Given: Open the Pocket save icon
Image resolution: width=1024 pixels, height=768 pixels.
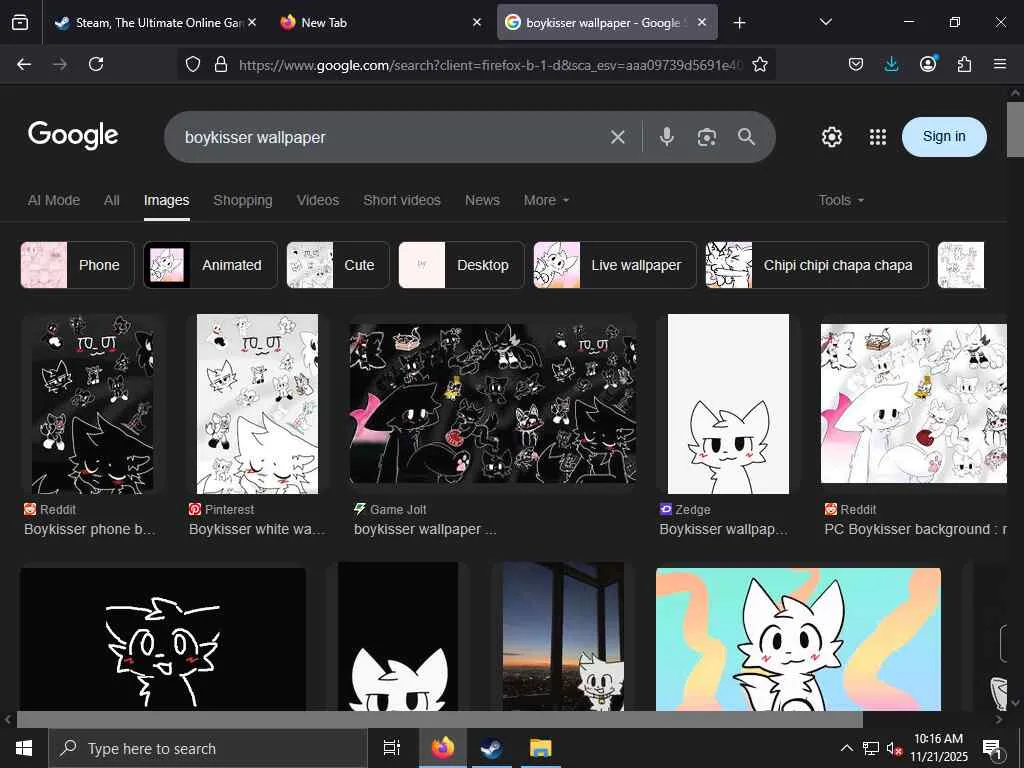Looking at the screenshot, I should point(856,64).
